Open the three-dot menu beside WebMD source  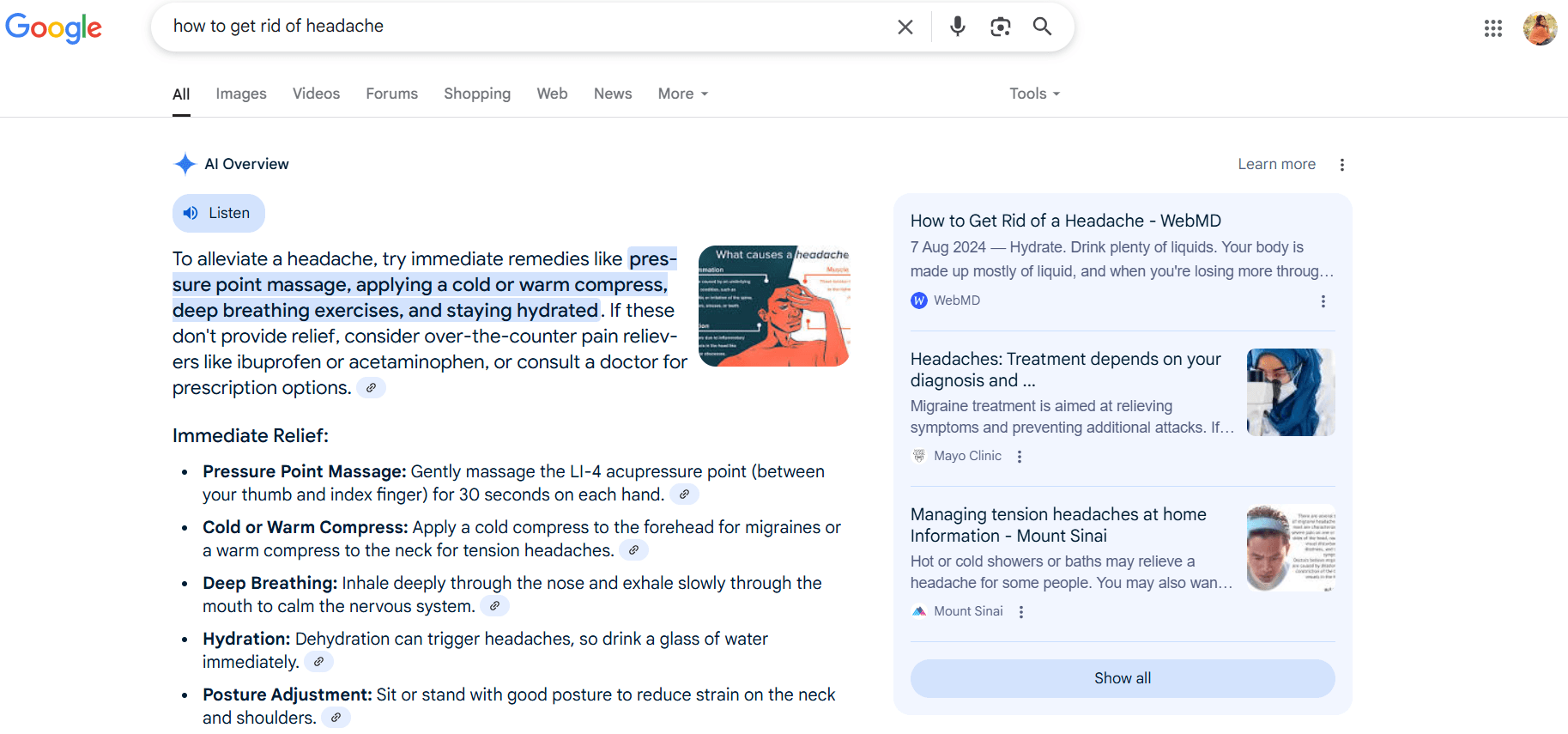1323,301
